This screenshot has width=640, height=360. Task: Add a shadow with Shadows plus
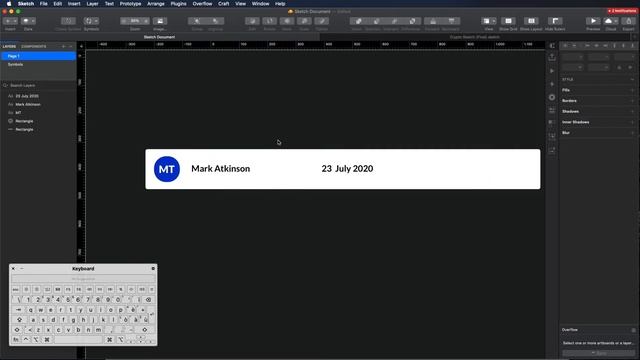click(632, 111)
